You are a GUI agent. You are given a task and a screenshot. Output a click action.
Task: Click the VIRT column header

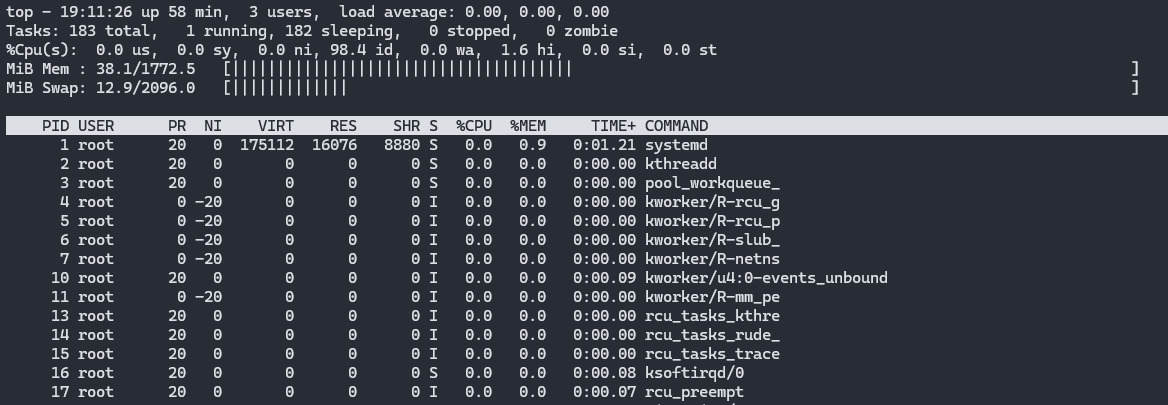[276, 126]
